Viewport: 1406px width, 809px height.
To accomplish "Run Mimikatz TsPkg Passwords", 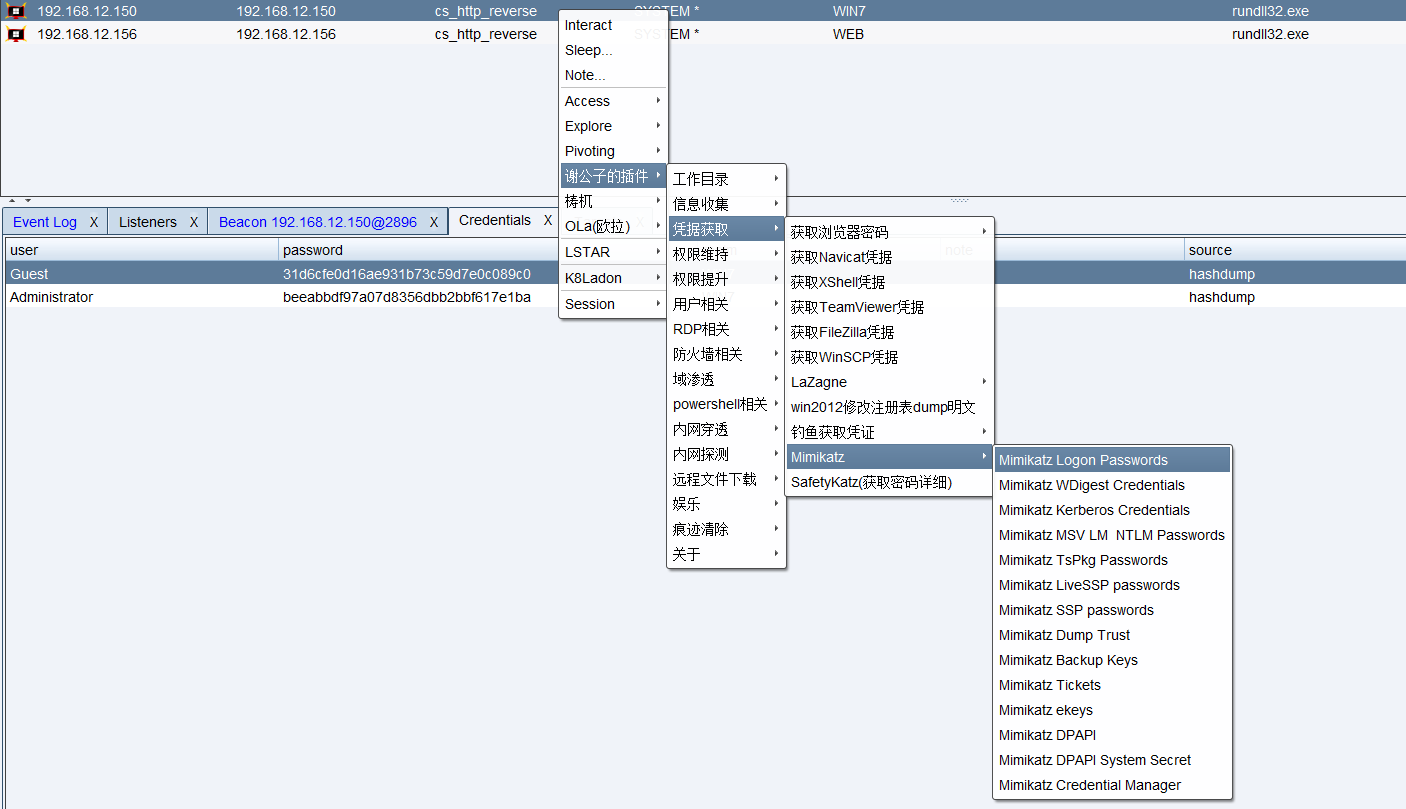I will pos(1112,560).
